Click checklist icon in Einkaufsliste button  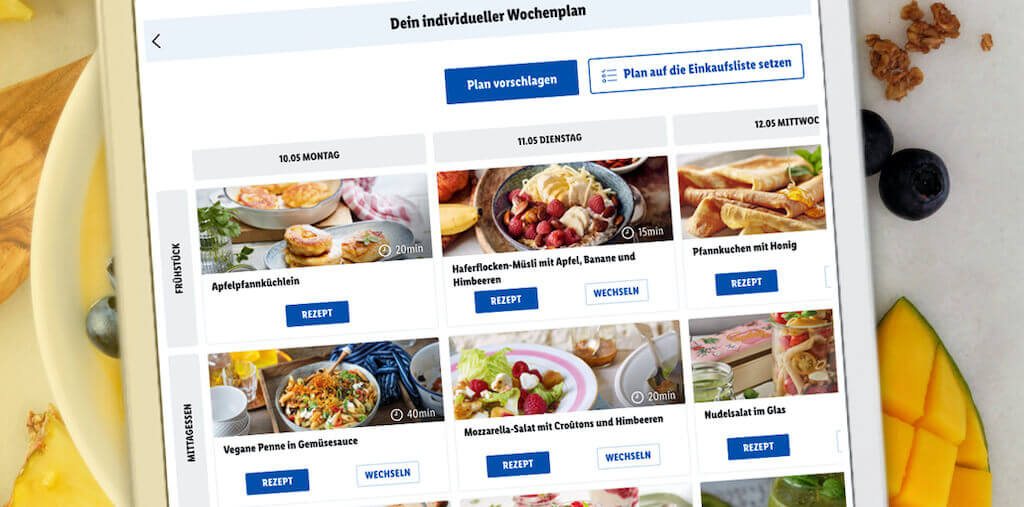[x=609, y=75]
